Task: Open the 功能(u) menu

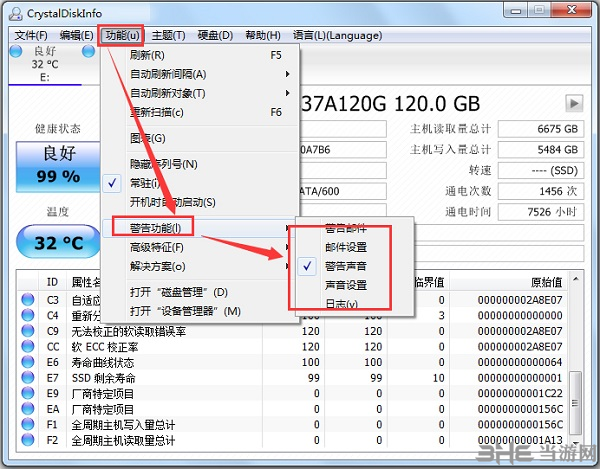Action: [122, 36]
